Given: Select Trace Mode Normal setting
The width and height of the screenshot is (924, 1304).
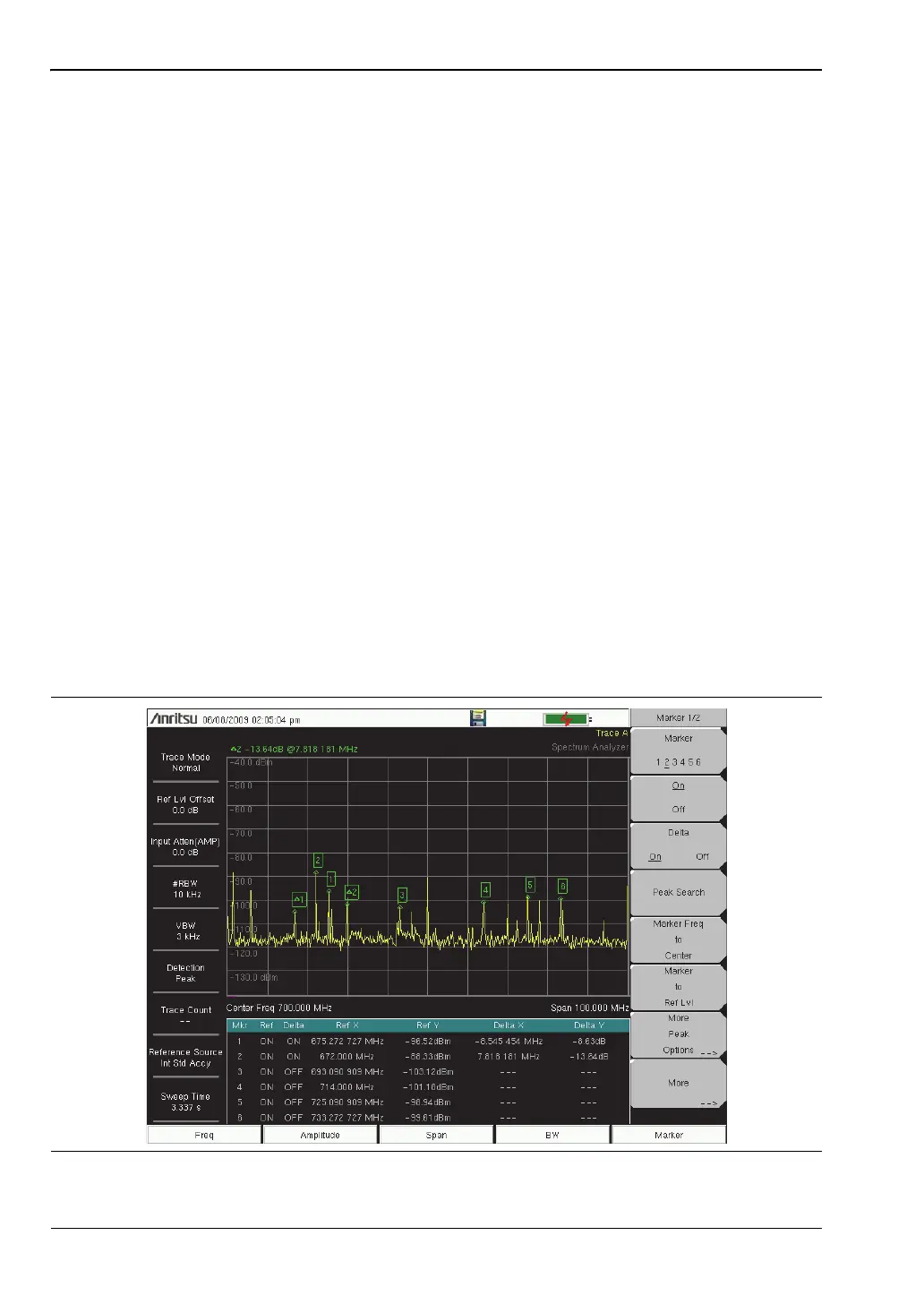Looking at the screenshot, I should tap(186, 762).
